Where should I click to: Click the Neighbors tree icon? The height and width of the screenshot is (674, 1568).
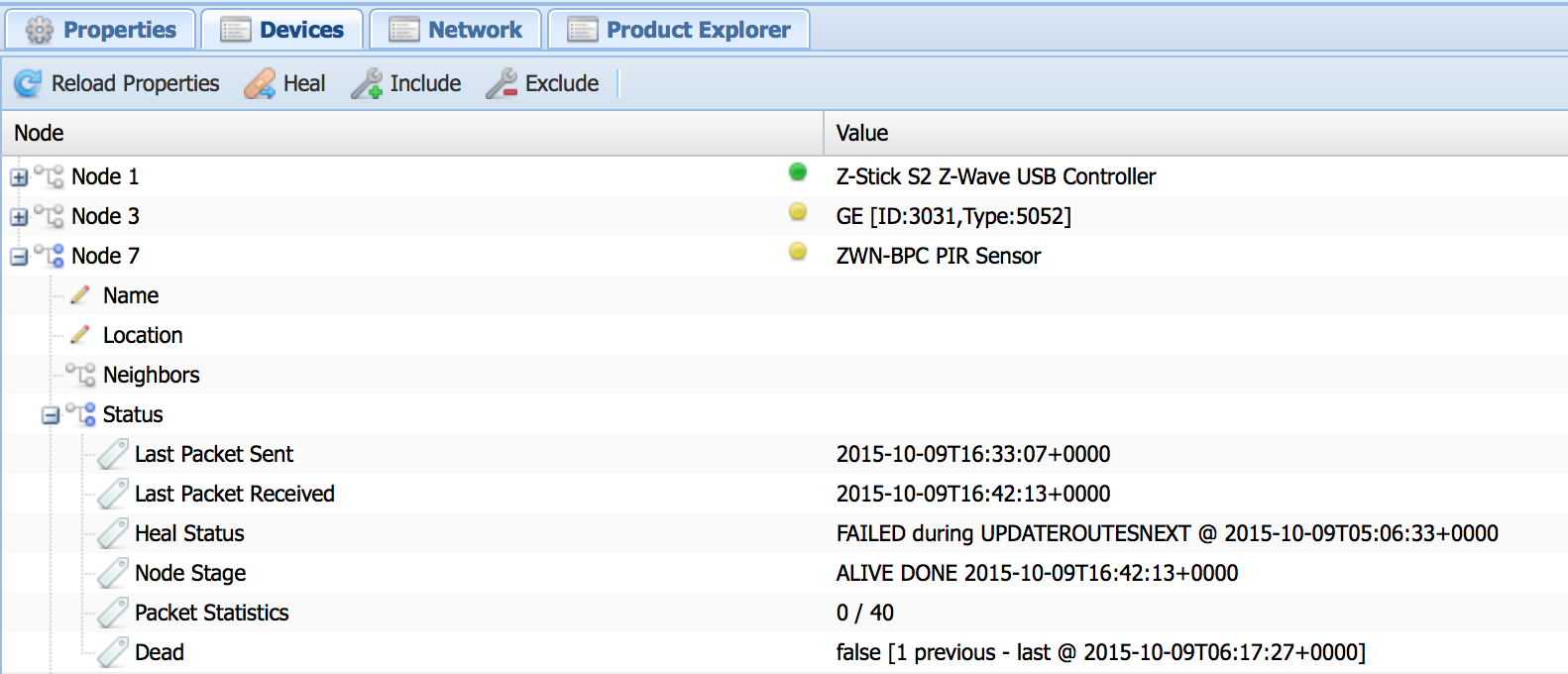tap(80, 375)
